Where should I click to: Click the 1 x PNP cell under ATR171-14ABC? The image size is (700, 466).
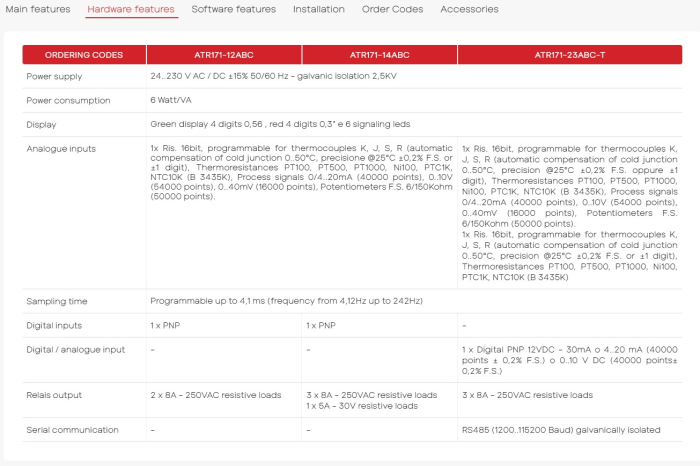click(321, 325)
